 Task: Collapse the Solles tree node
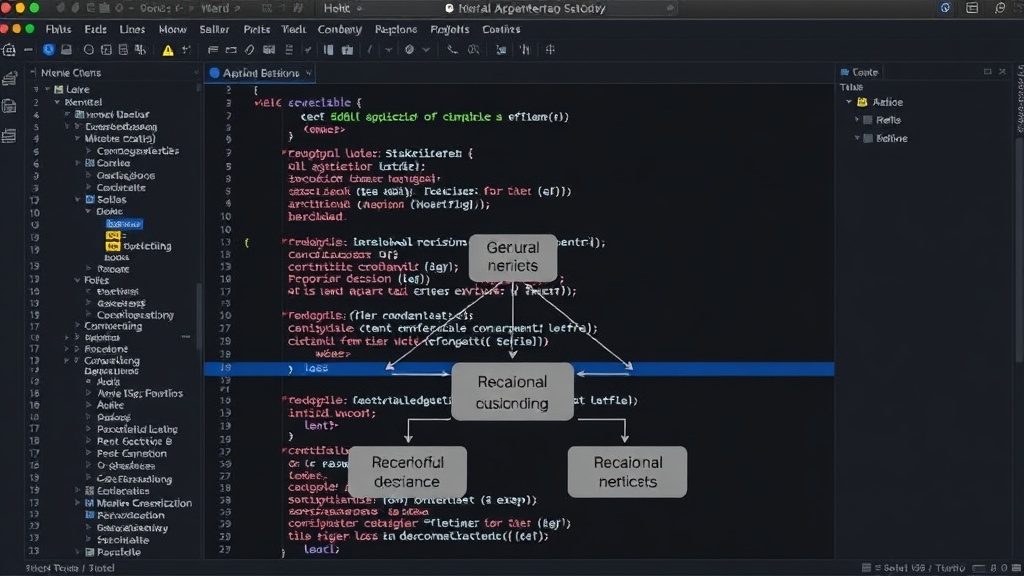click(78, 200)
